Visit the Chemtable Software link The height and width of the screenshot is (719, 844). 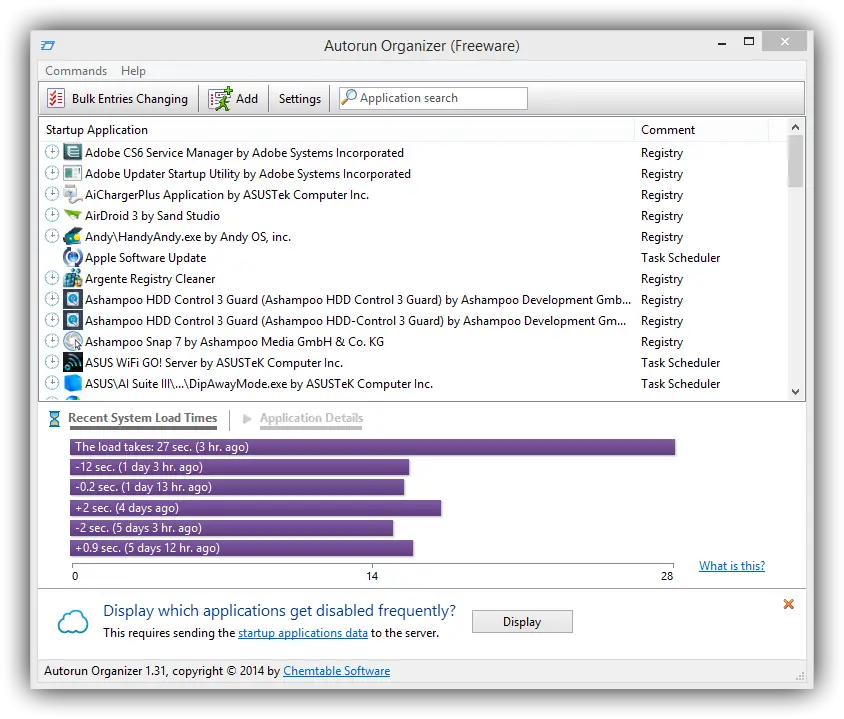coord(336,671)
